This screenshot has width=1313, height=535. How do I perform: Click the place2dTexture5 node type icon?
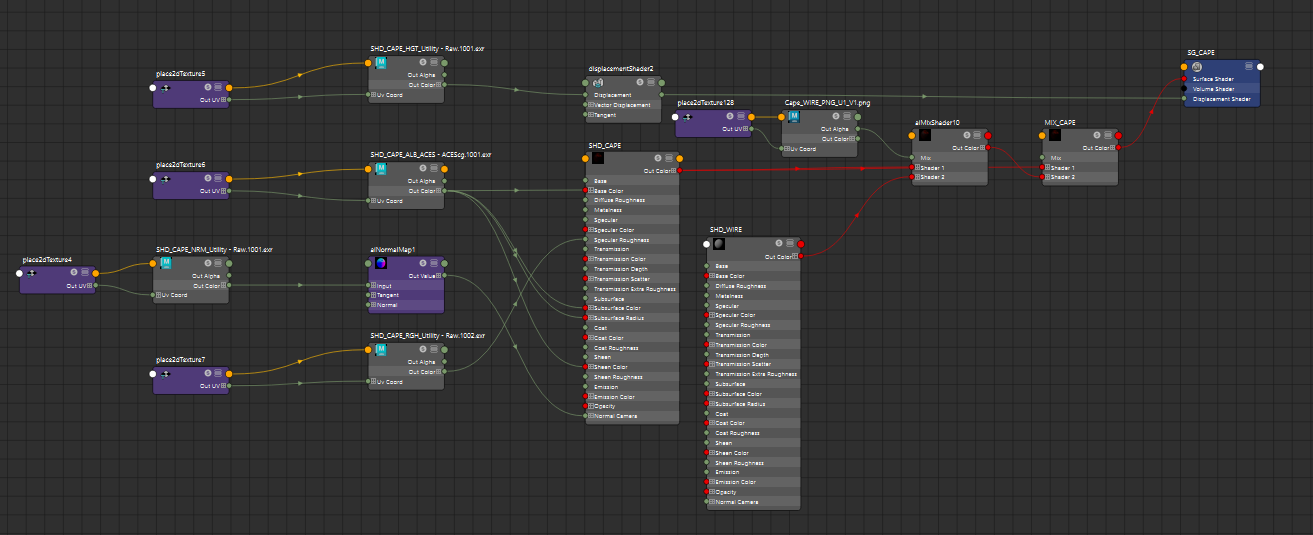pyautogui.click(x=167, y=88)
